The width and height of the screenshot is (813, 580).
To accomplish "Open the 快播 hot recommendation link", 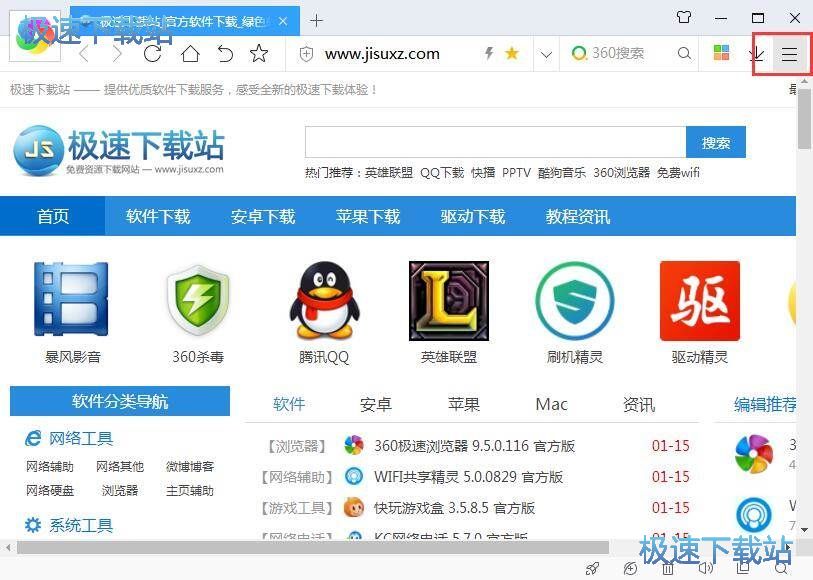I will (x=483, y=173).
